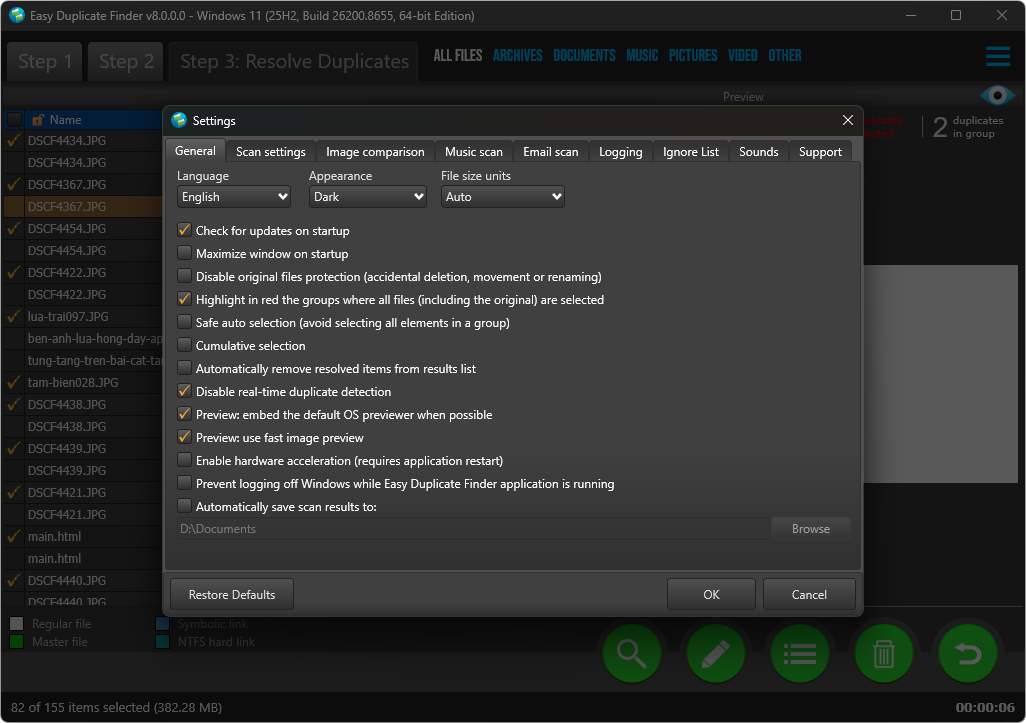Switch to the Image comparison tab

(375, 152)
